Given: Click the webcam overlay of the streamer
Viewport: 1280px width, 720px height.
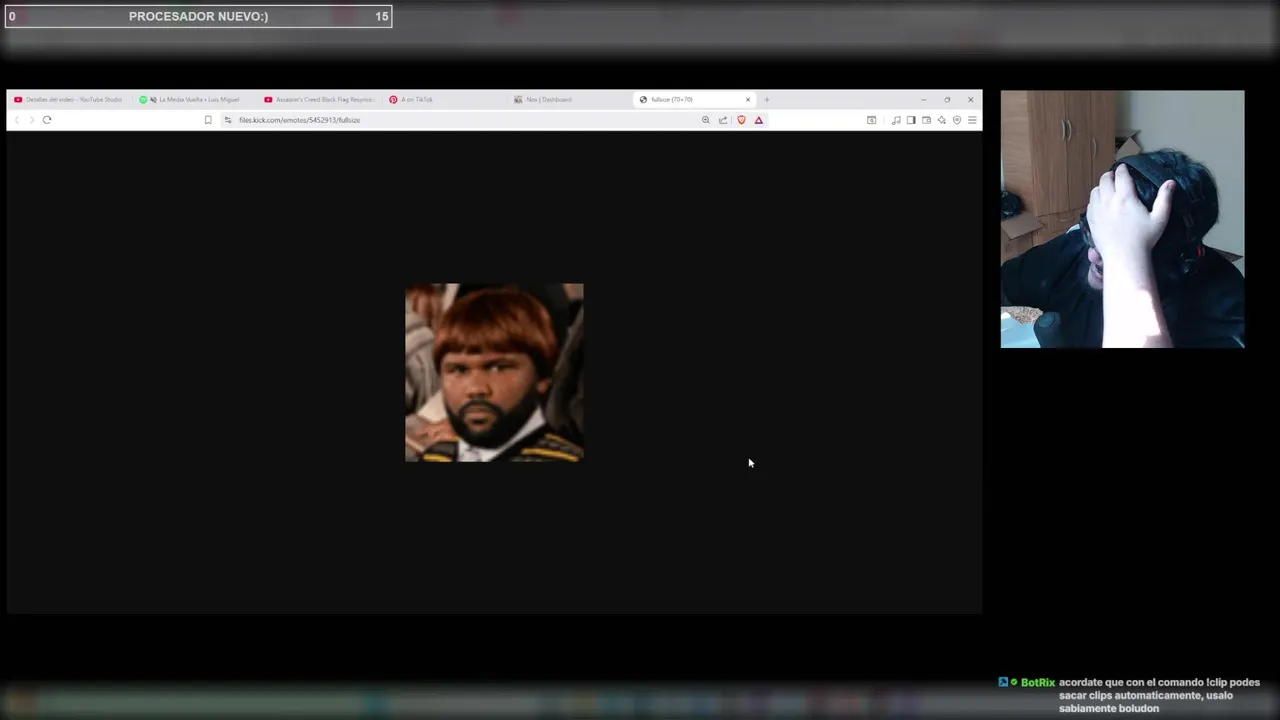Looking at the screenshot, I should click(1122, 219).
